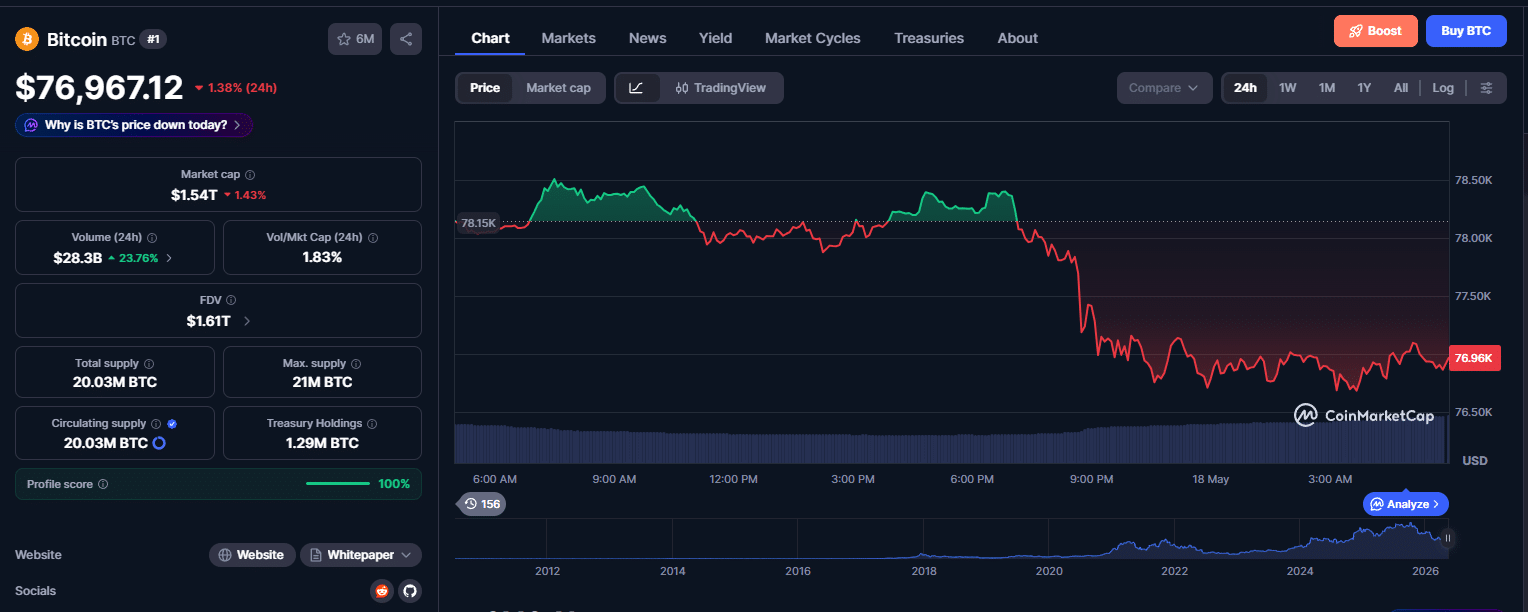This screenshot has height=612, width=1528.
Task: Click the pause handle on range navigator
Action: click(x=1447, y=538)
